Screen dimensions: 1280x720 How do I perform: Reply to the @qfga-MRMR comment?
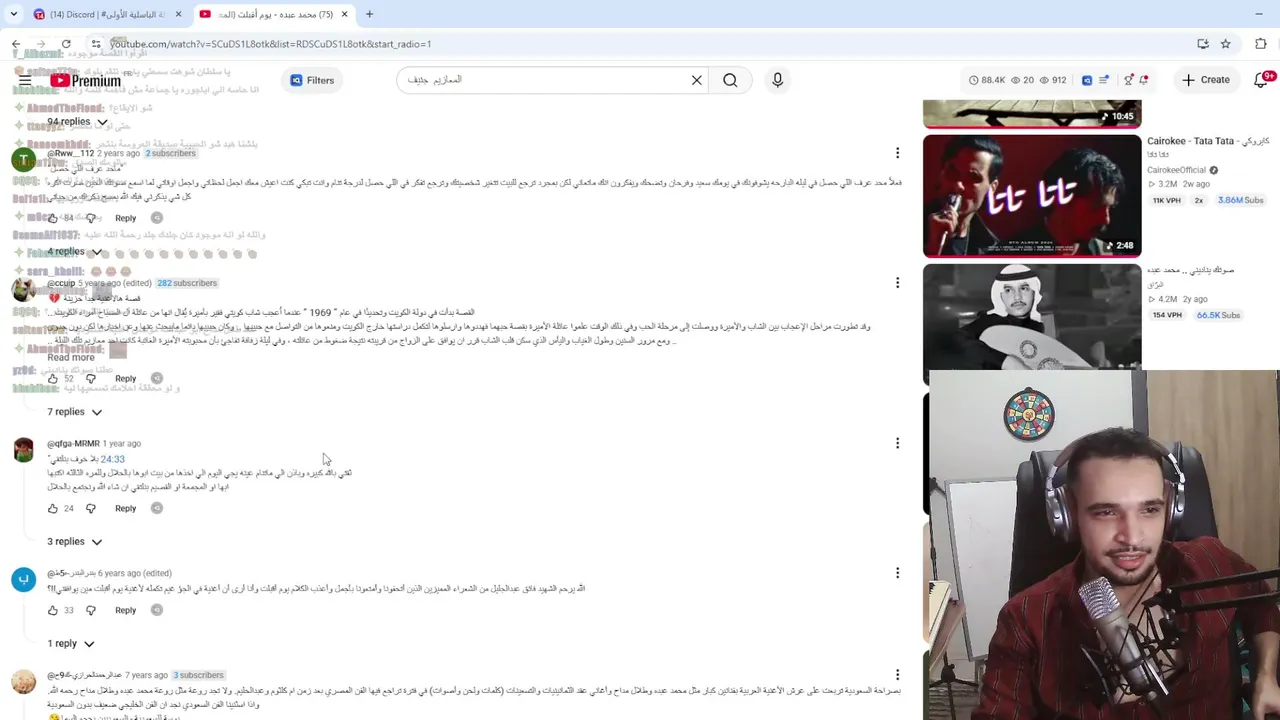125,508
